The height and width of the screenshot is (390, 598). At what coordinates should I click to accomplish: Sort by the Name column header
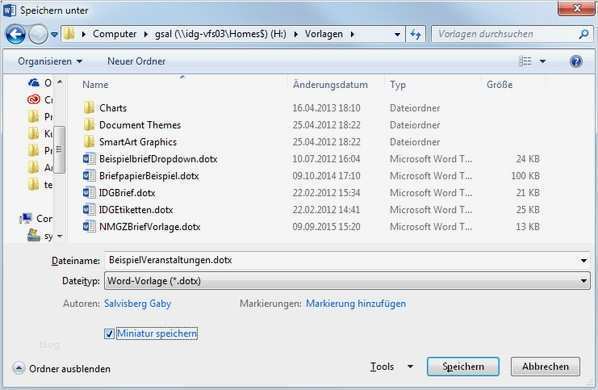tap(95, 85)
